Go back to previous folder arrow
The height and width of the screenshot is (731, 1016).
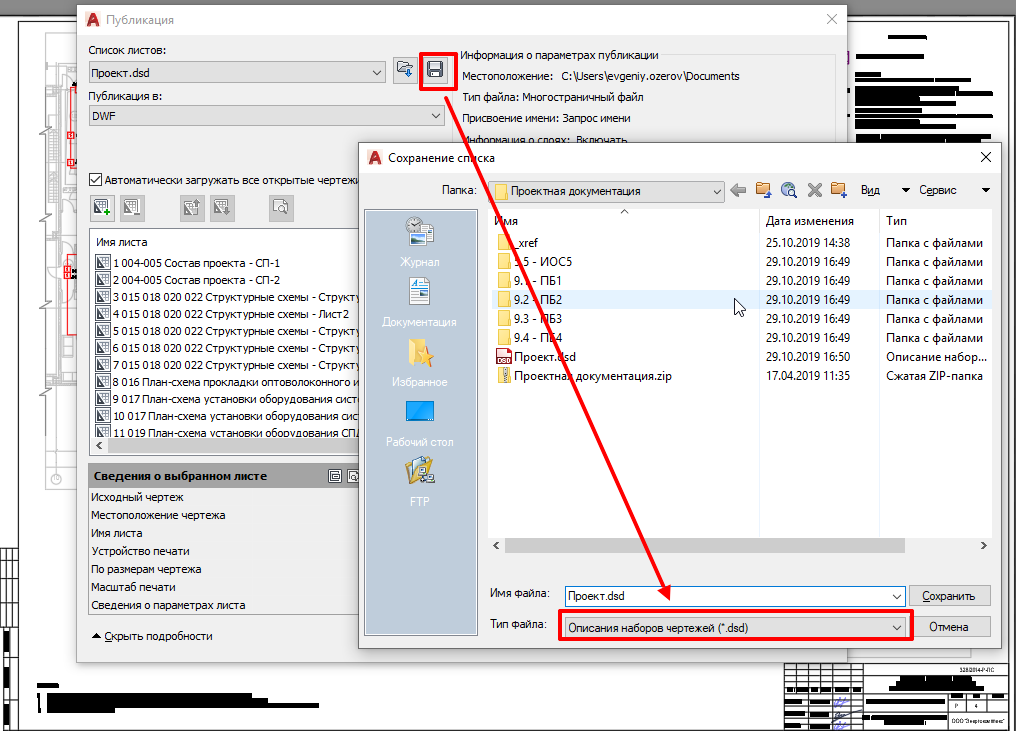(x=738, y=191)
